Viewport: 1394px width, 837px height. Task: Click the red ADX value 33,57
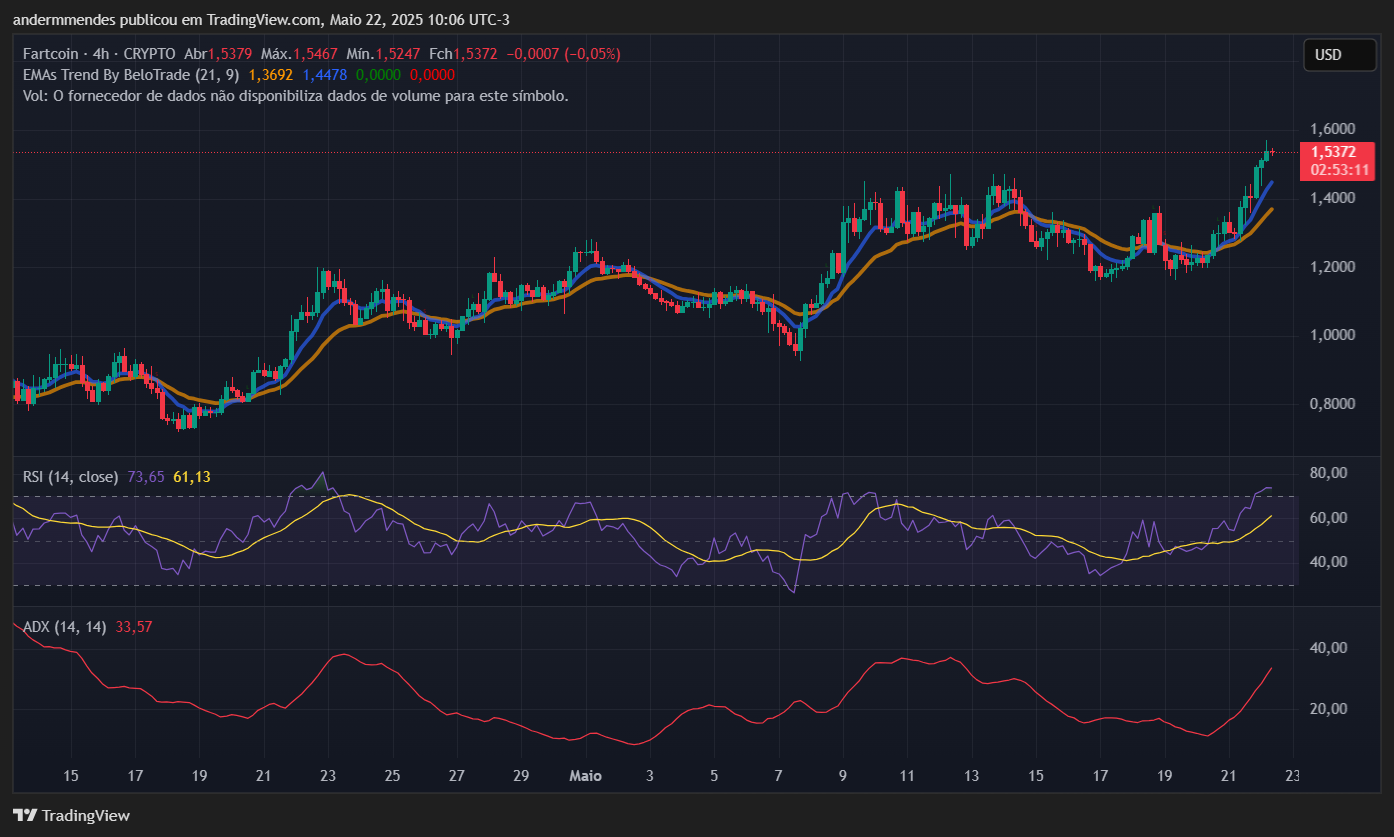tap(135, 627)
